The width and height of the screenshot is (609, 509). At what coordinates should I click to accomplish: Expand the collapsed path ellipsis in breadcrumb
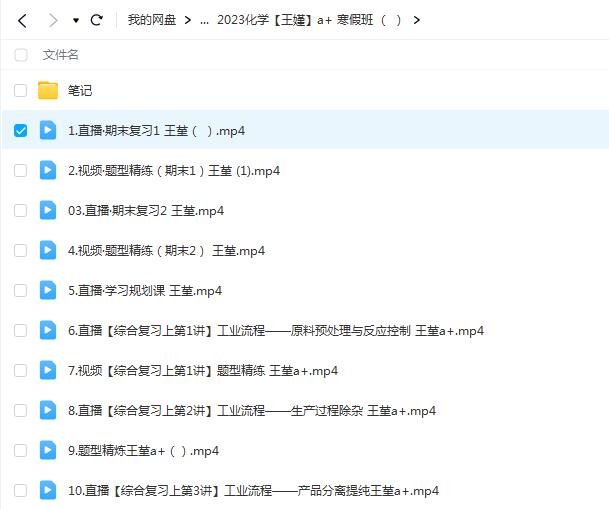point(204,20)
